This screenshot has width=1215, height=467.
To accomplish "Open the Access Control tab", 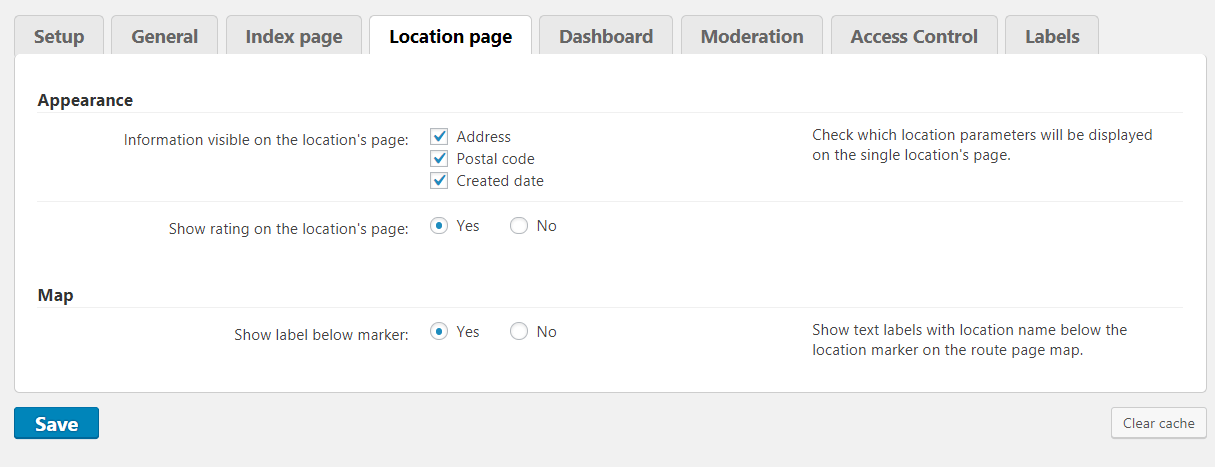I will point(914,37).
